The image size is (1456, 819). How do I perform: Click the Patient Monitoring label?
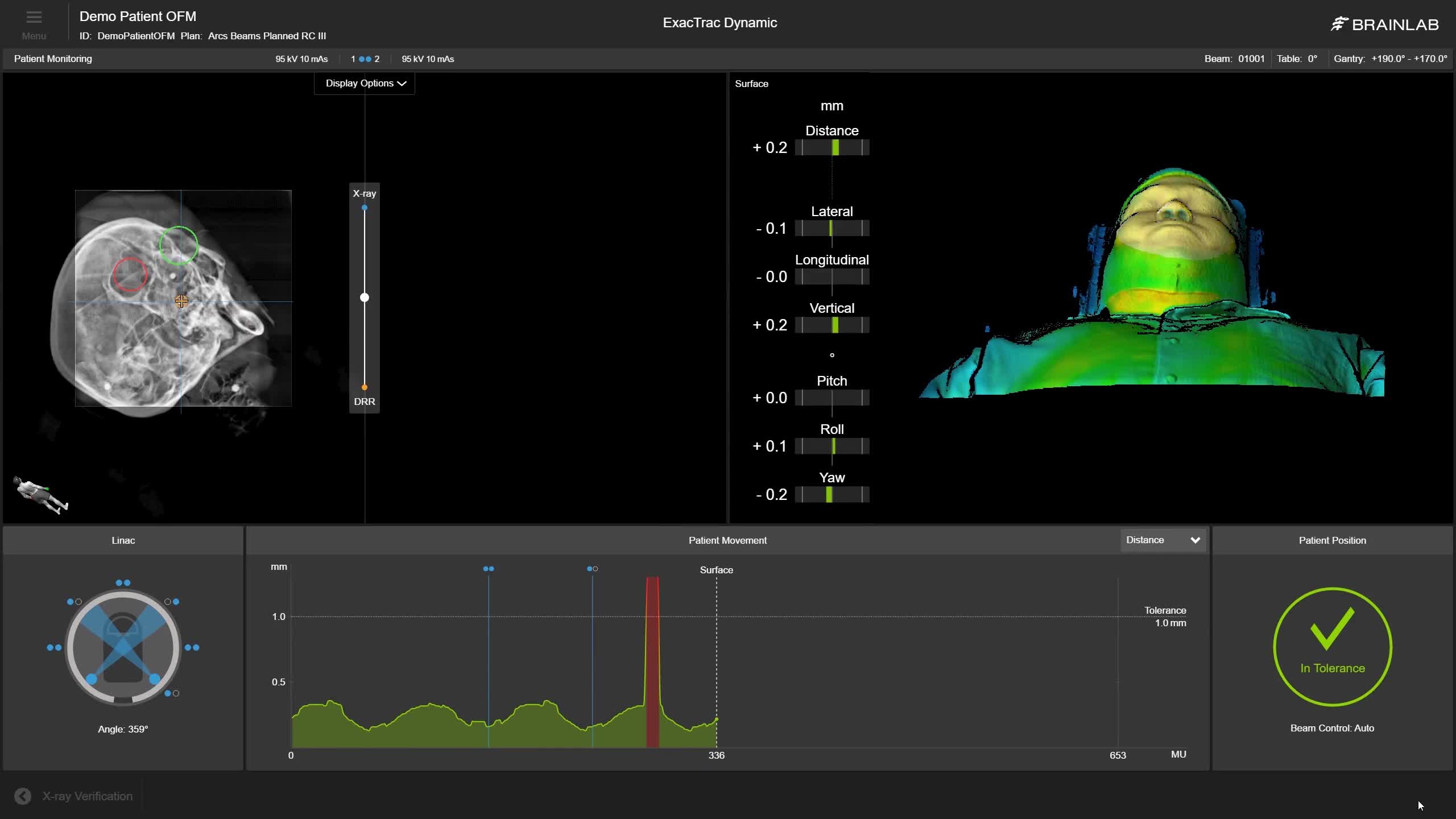click(x=53, y=59)
